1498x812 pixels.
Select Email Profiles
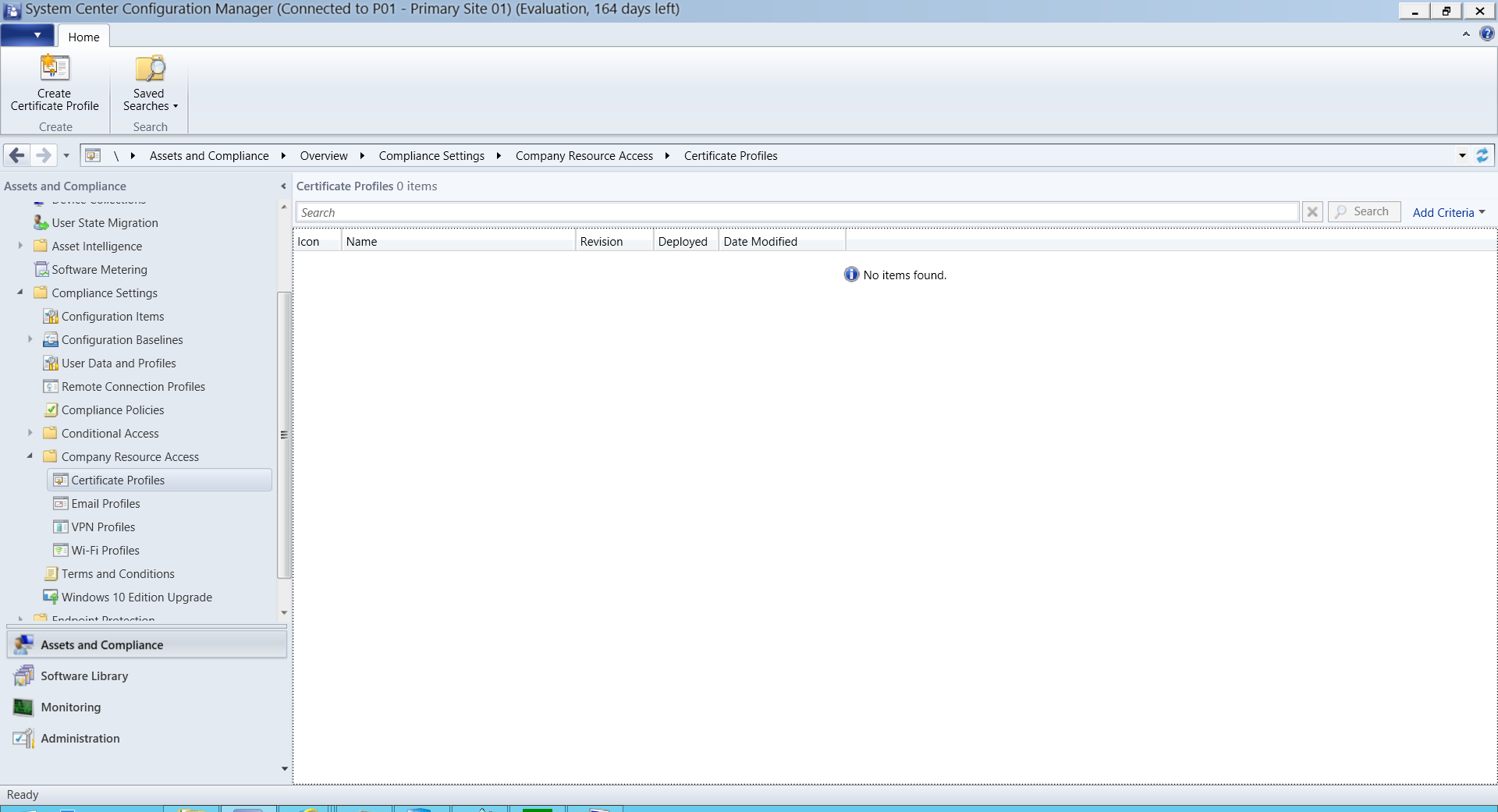pyautogui.click(x=105, y=503)
